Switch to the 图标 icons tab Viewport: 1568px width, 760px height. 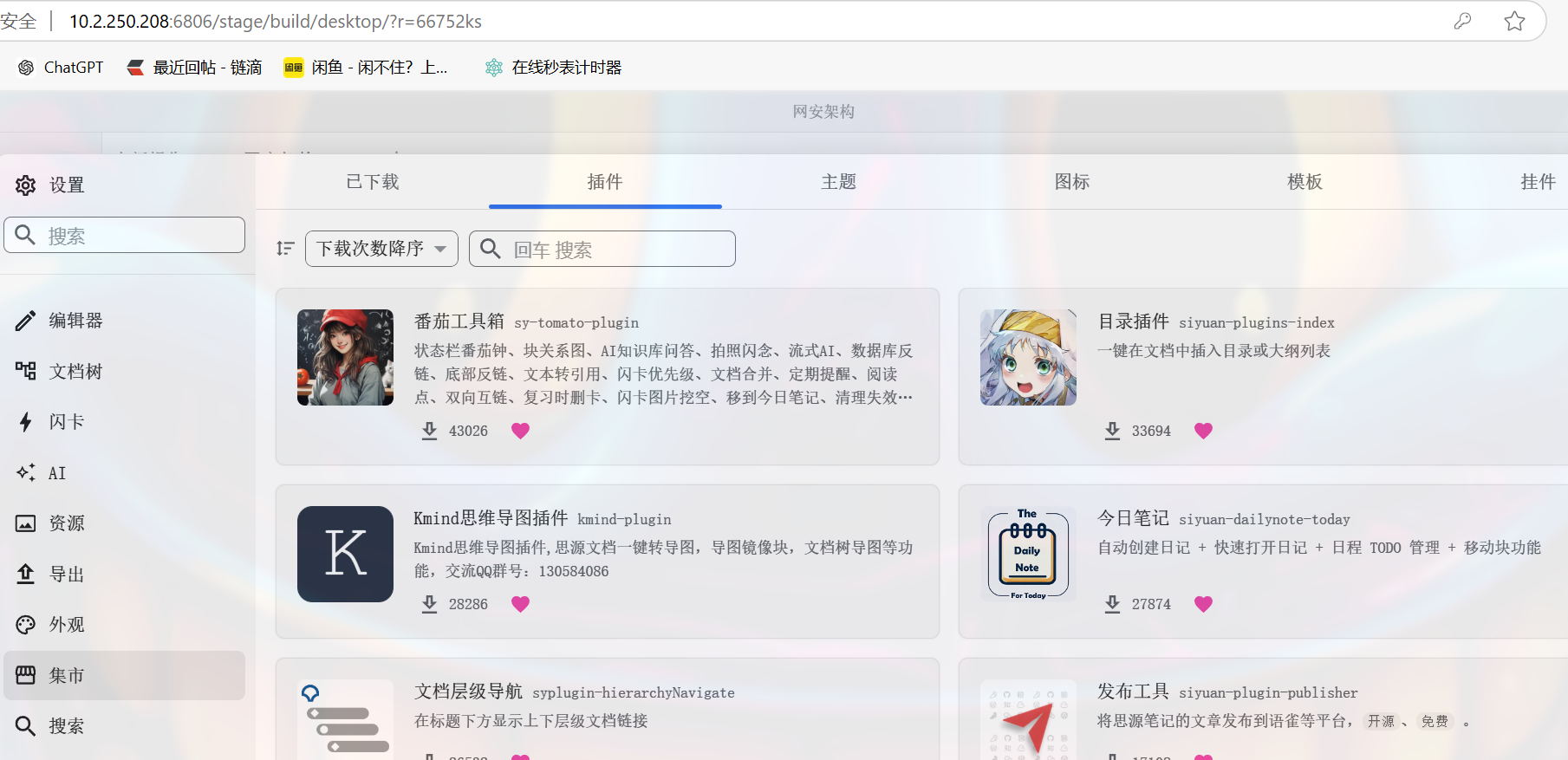(1072, 182)
